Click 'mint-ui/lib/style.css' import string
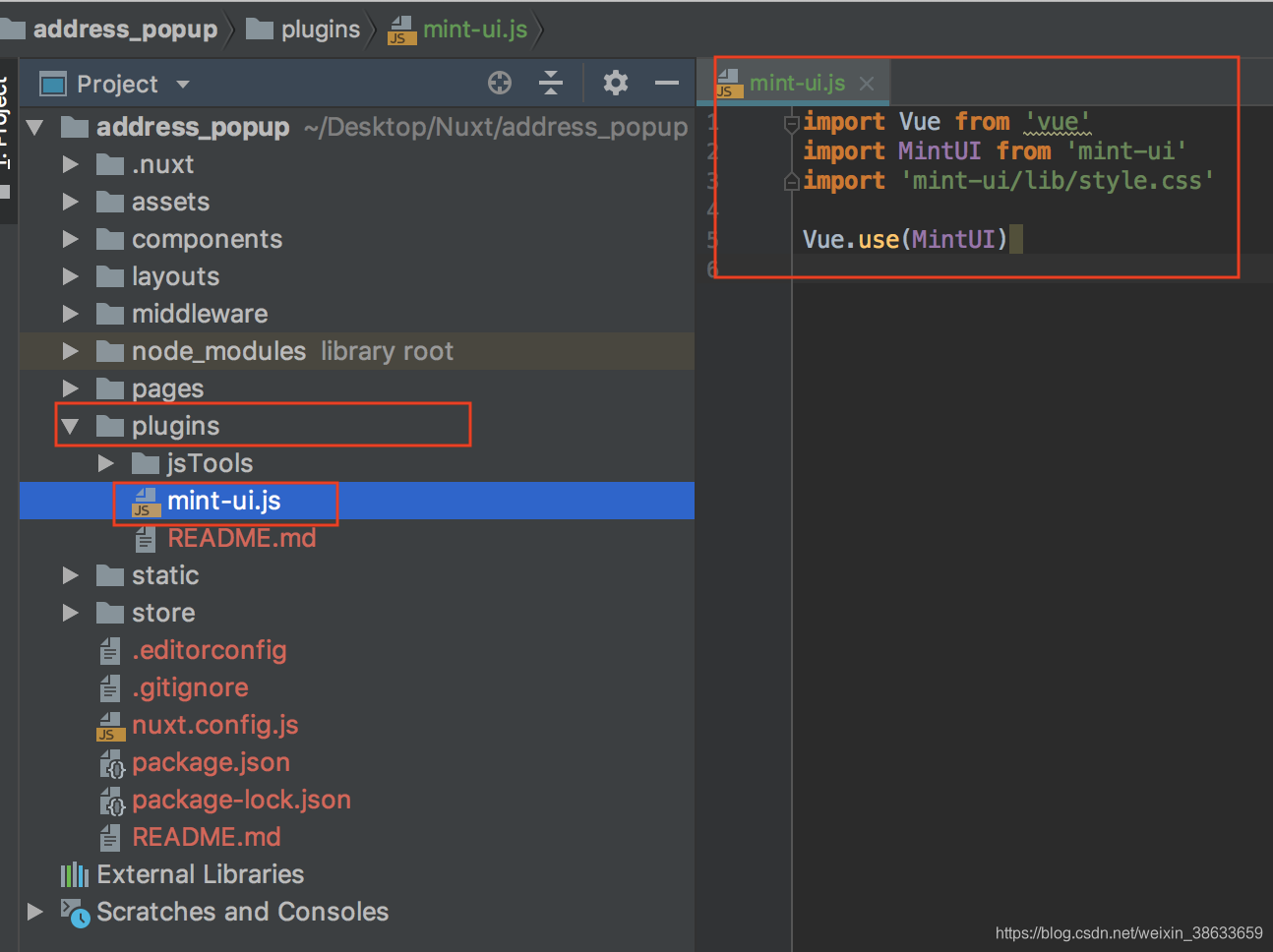 coord(1057,181)
